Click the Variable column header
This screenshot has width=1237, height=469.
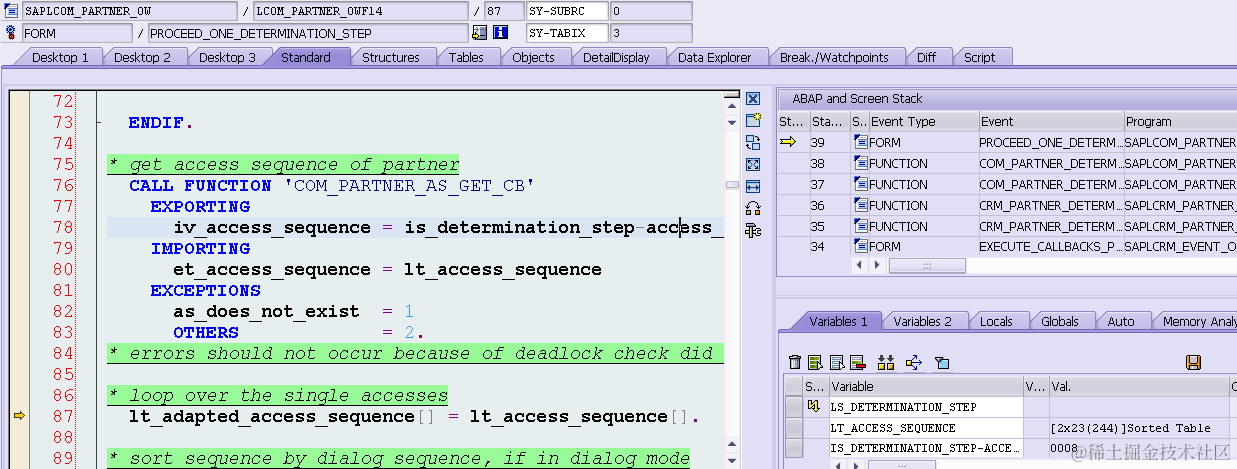(x=926, y=386)
